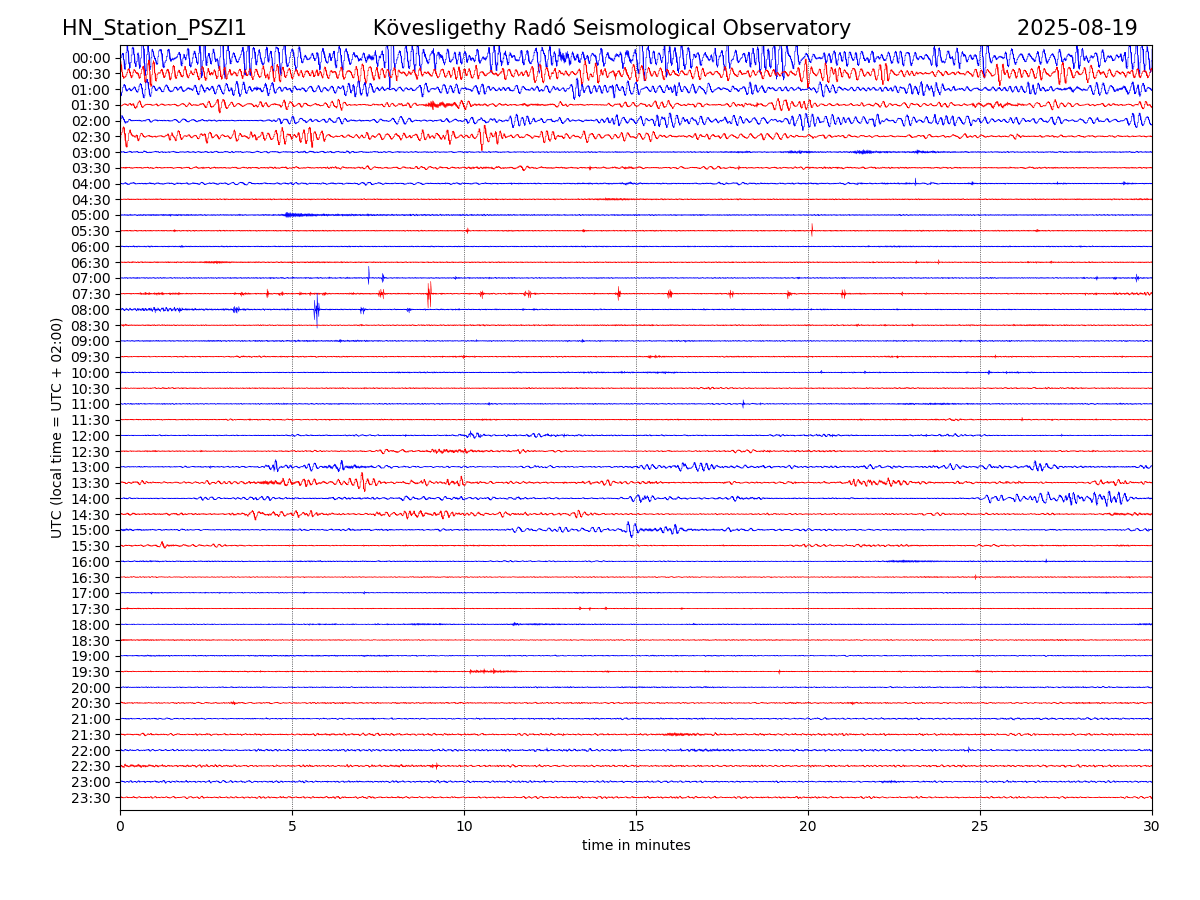Select the 00:00 row time label
The width and height of the screenshot is (1200, 900).
pyautogui.click(x=91, y=58)
